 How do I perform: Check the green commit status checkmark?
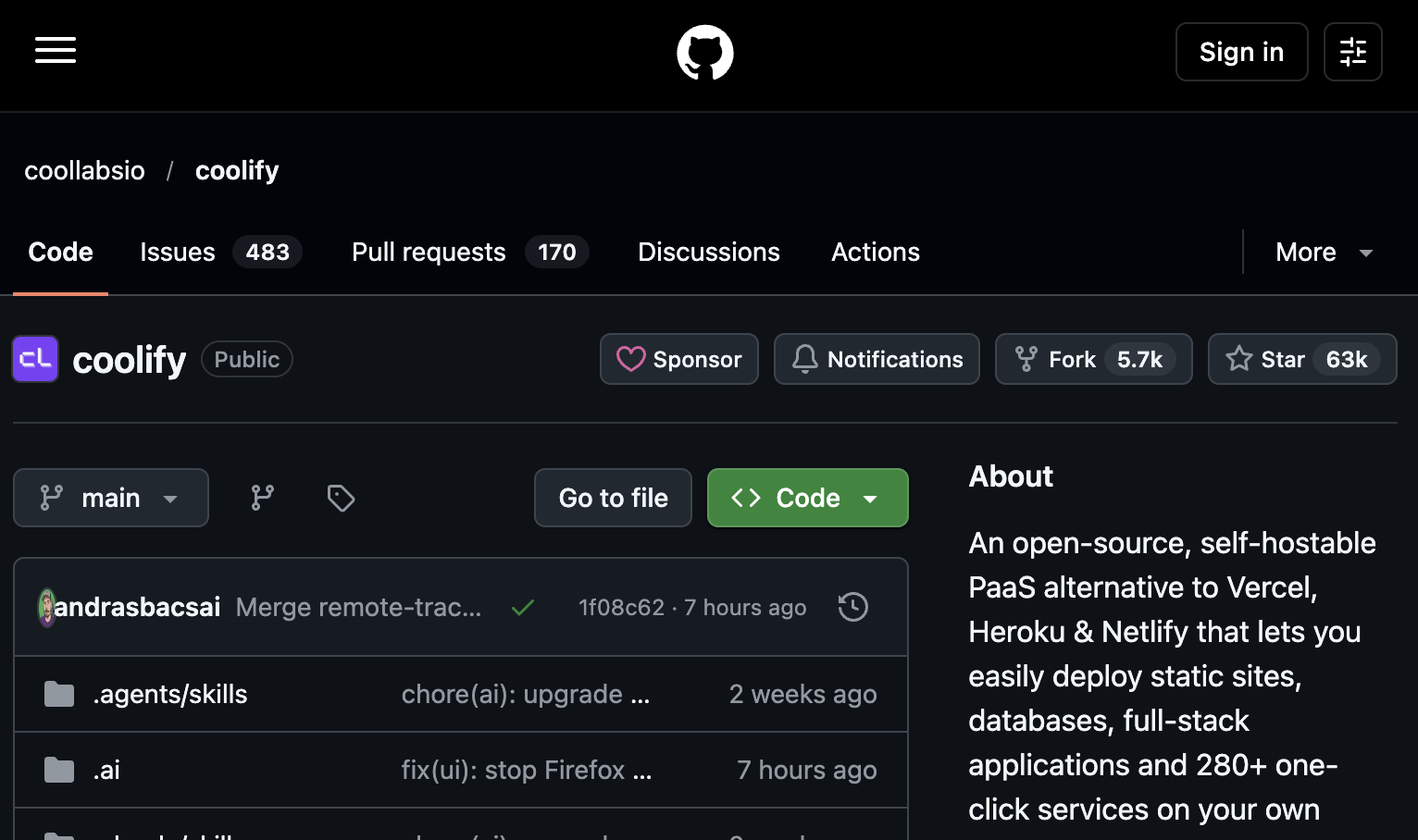523,608
